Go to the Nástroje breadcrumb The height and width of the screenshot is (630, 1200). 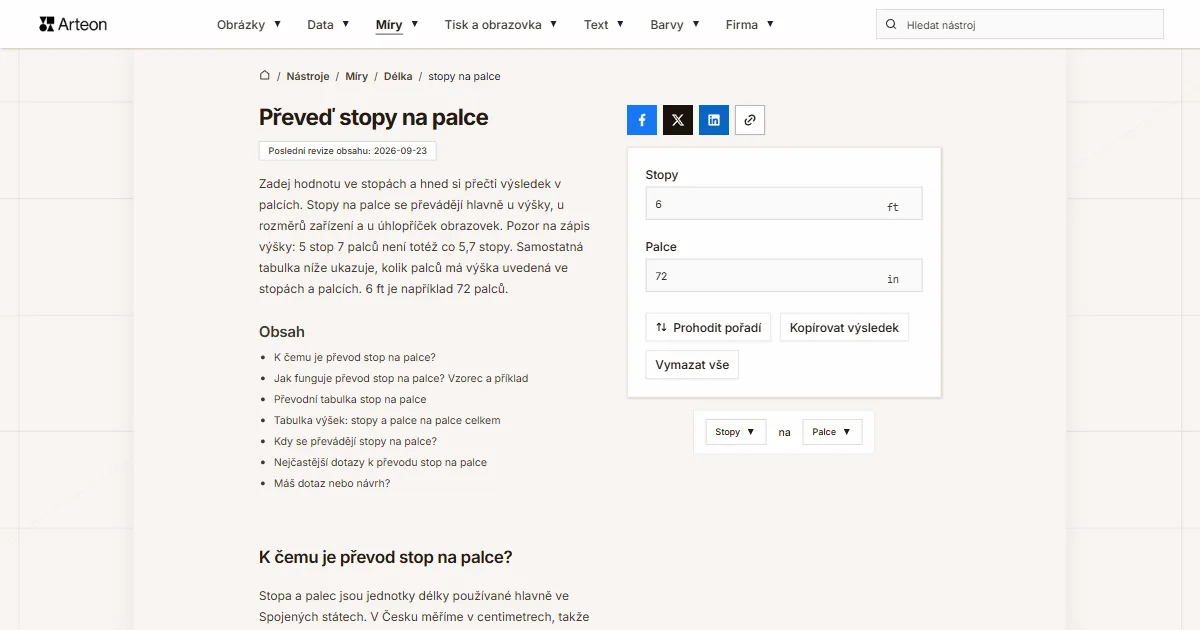point(308,76)
